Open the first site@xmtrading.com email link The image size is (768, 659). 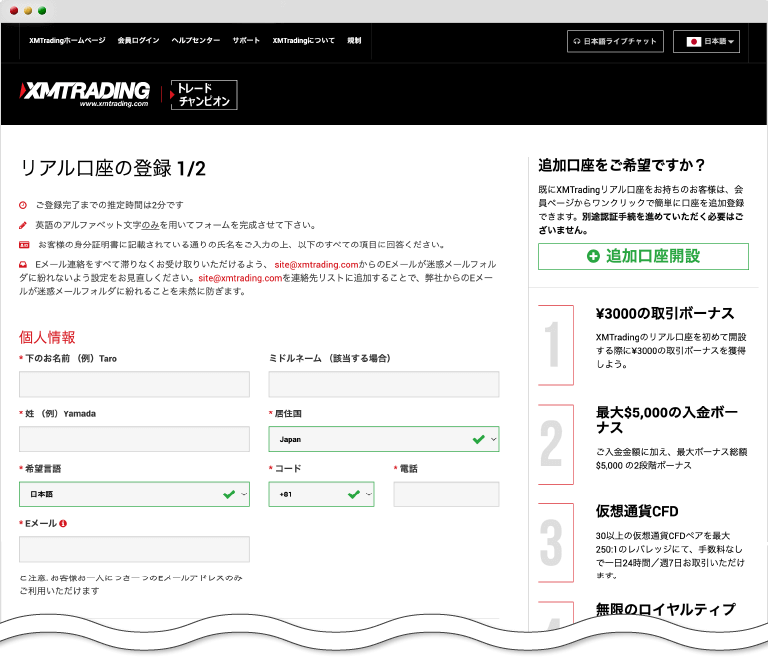[316, 265]
